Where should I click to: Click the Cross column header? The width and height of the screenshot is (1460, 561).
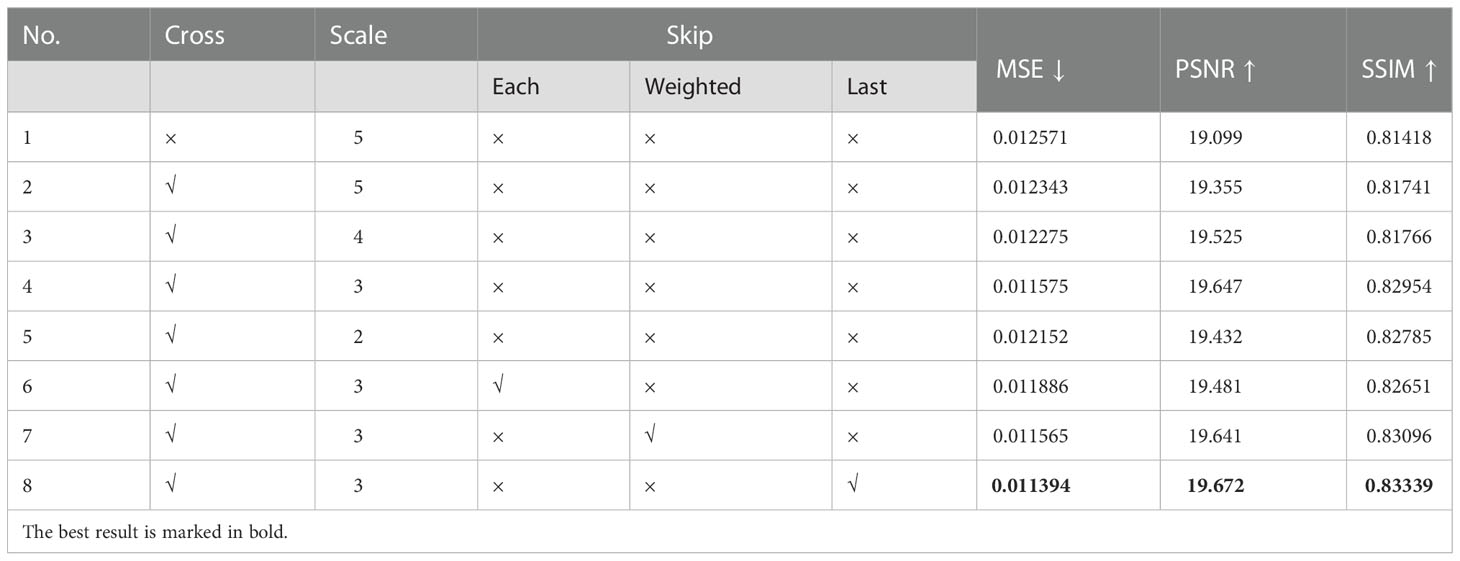194,36
